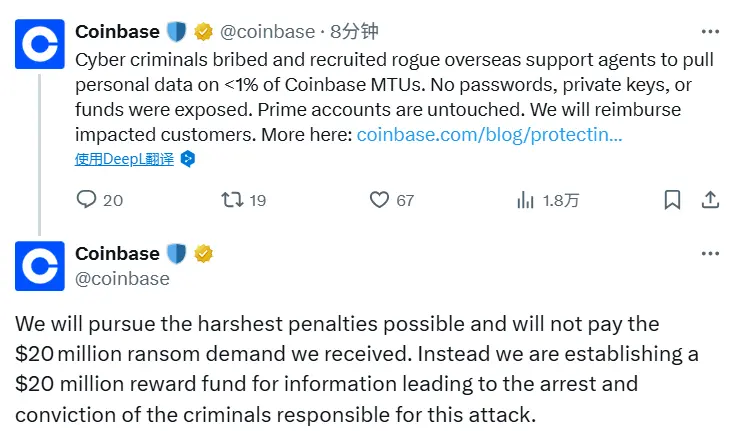The image size is (734, 431).
Task: Click the blue shield icon in second tweet
Action: (176, 253)
